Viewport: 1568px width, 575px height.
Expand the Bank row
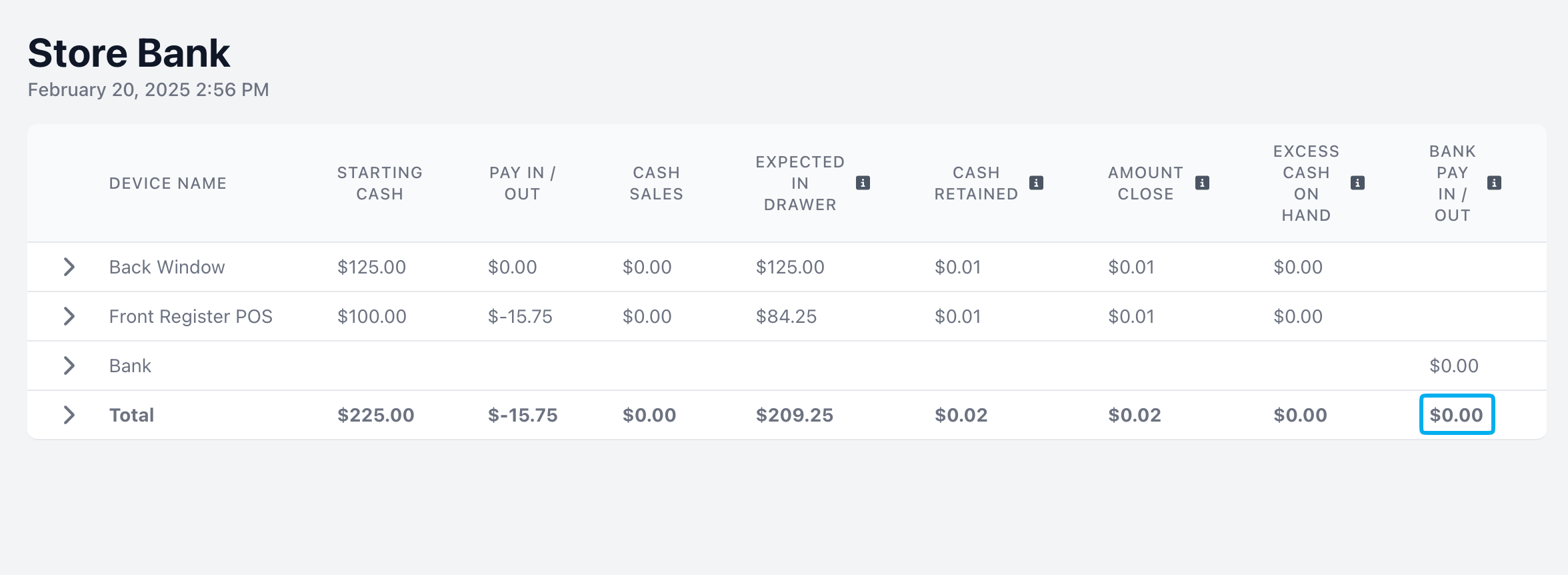[69, 366]
